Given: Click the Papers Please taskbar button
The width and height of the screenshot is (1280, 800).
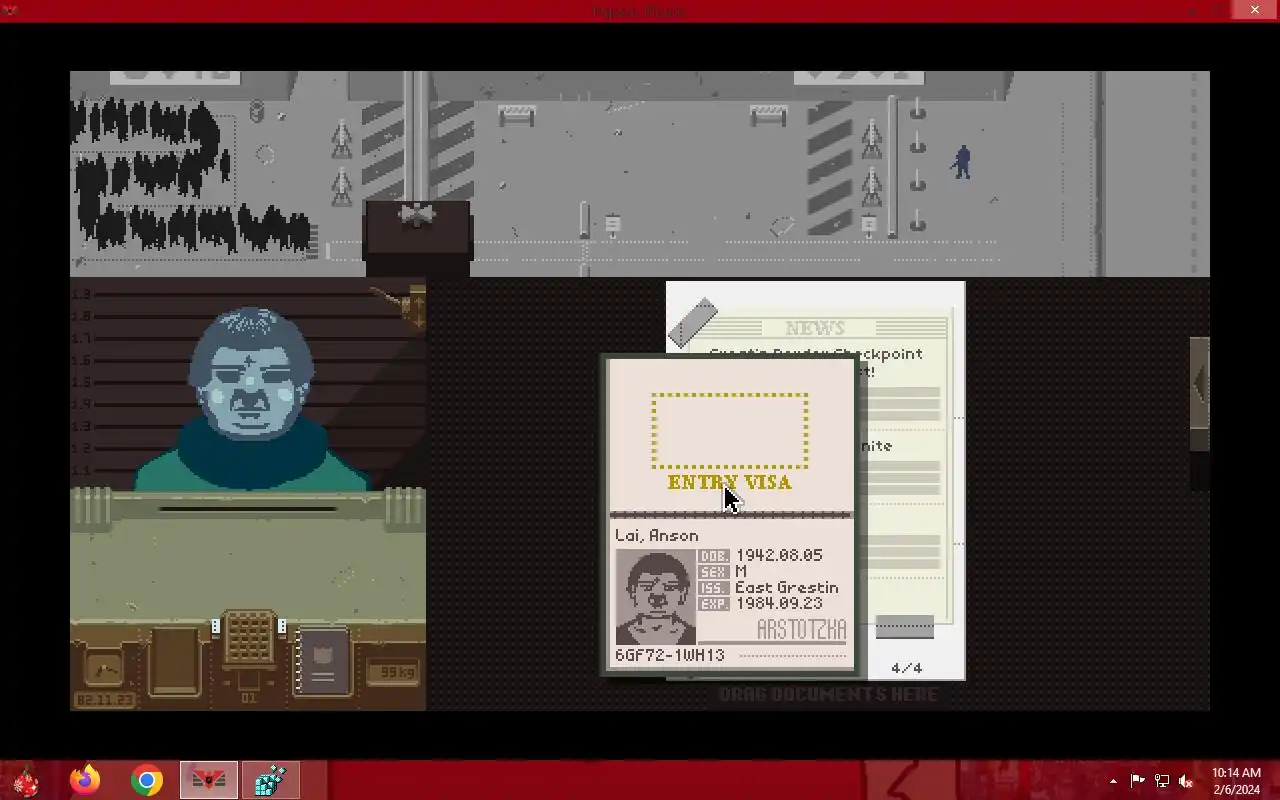Looking at the screenshot, I should [x=208, y=780].
